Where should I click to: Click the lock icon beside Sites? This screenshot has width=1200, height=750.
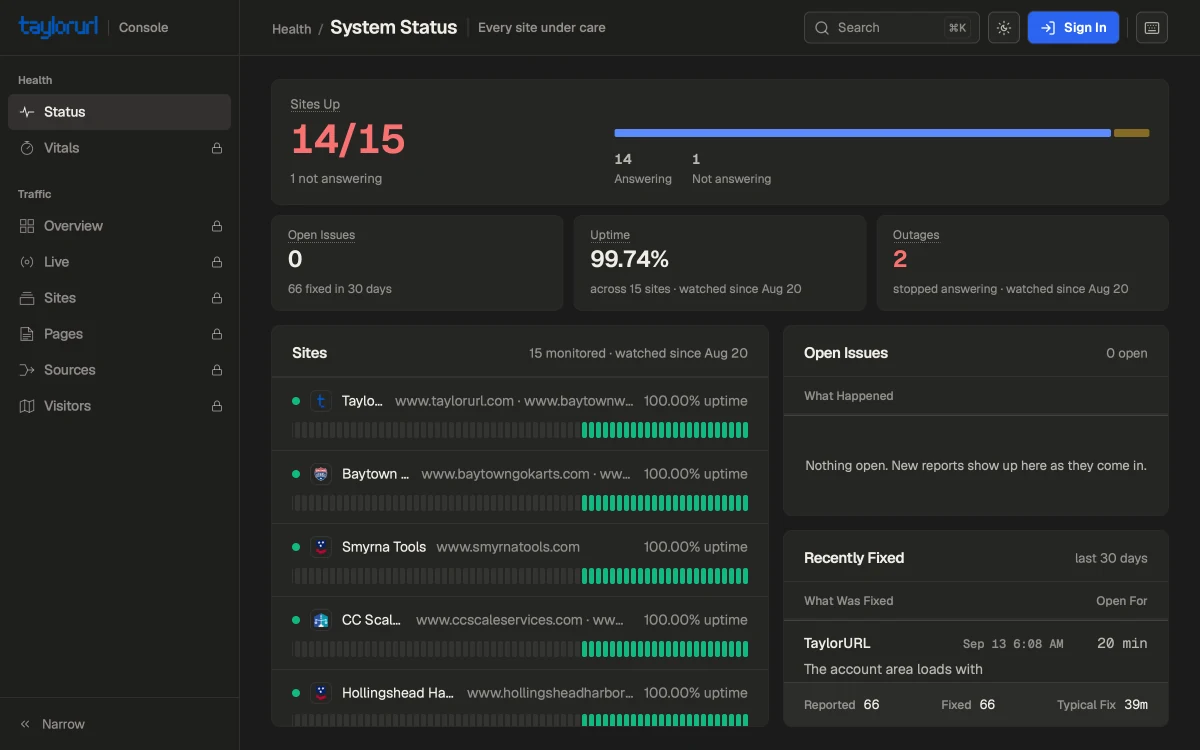[217, 298]
